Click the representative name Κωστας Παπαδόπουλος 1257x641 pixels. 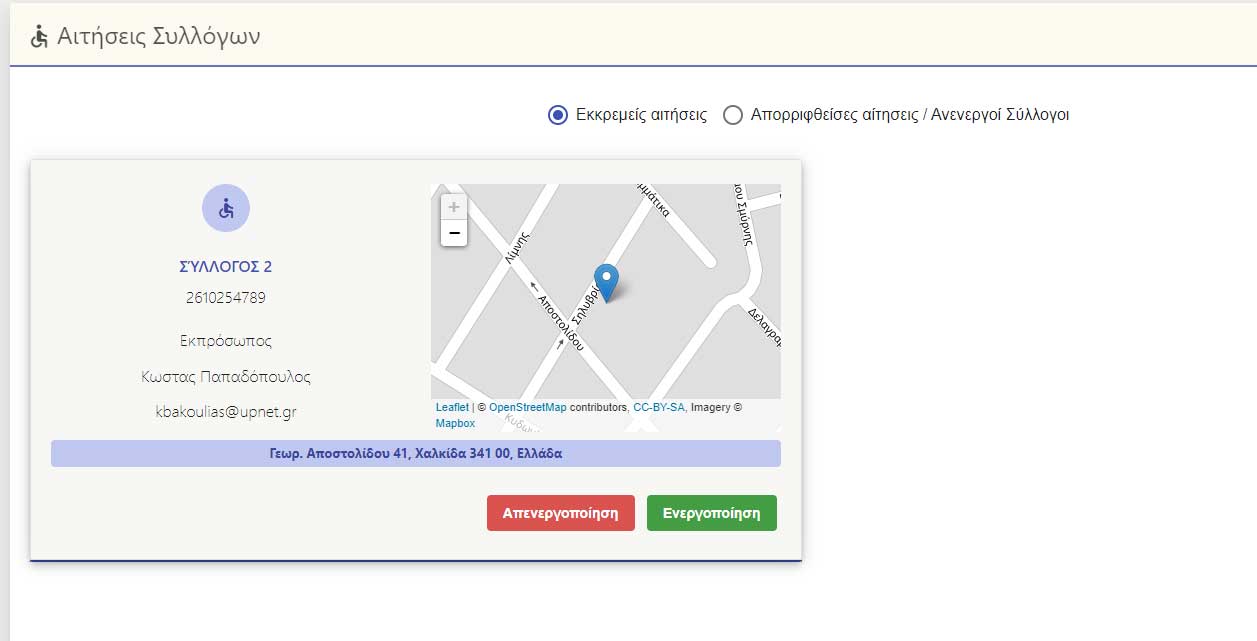click(226, 377)
